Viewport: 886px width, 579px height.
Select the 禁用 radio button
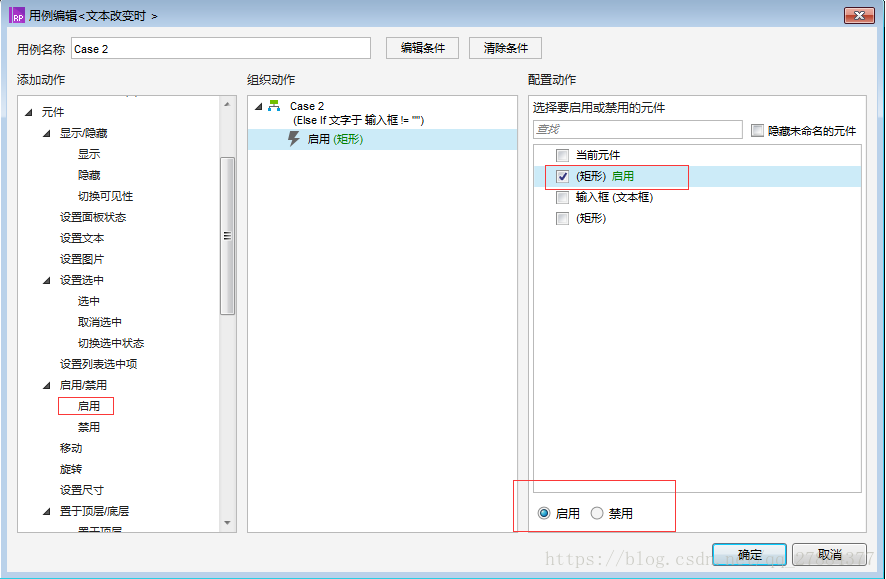597,513
